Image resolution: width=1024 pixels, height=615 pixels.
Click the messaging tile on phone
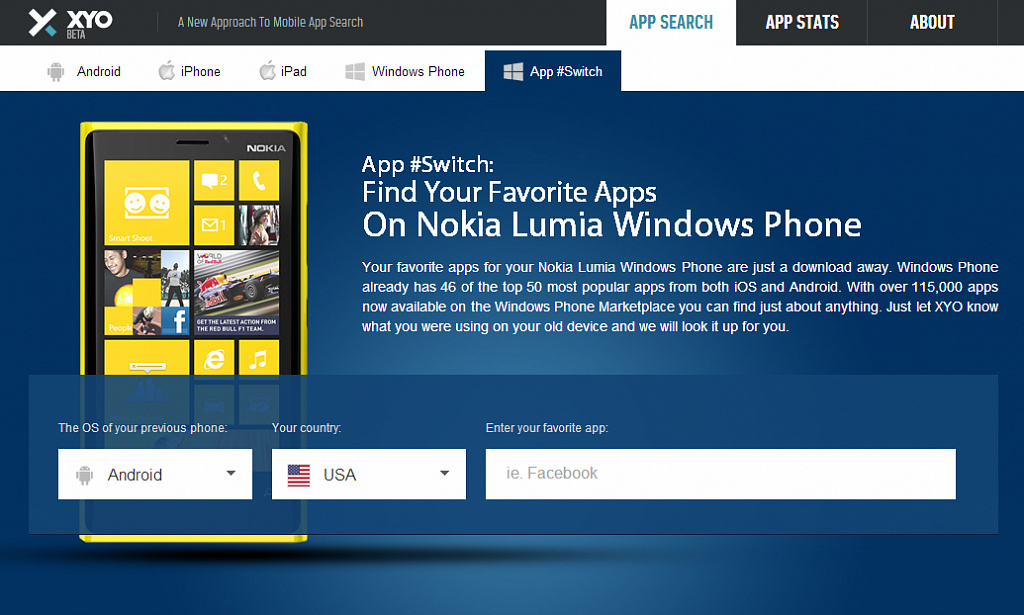point(214,180)
